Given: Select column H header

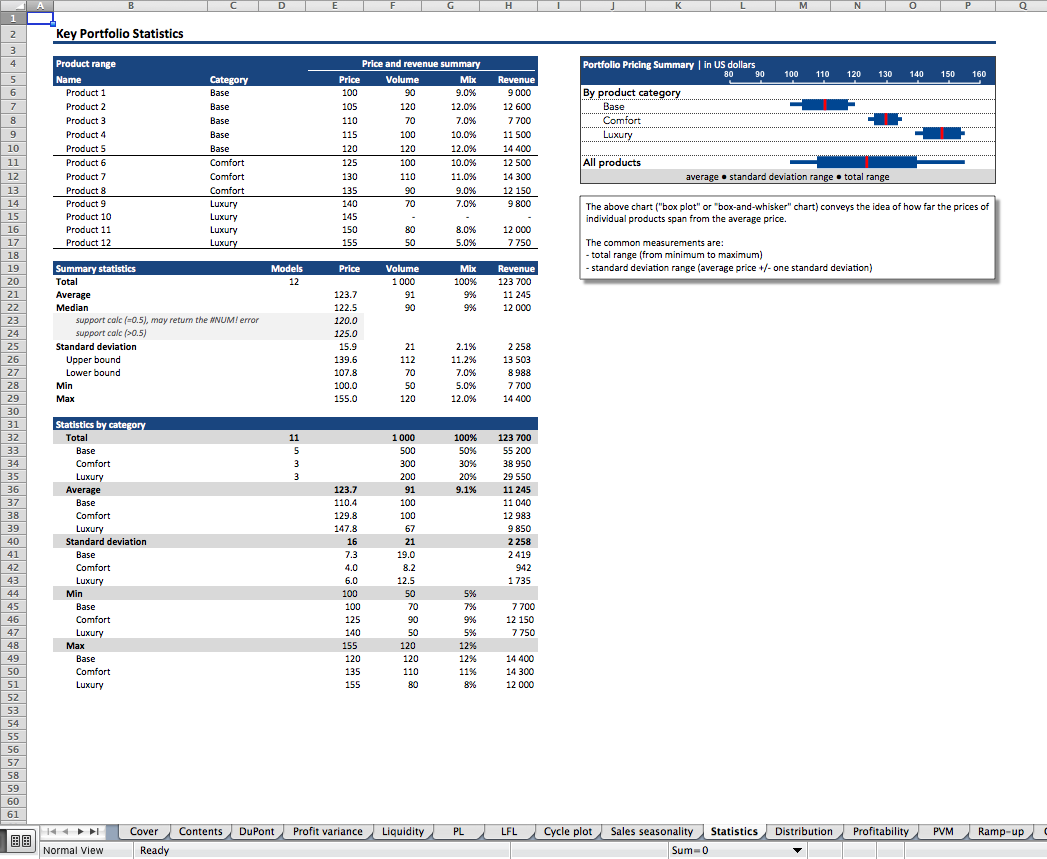Looking at the screenshot, I should click(x=508, y=5).
